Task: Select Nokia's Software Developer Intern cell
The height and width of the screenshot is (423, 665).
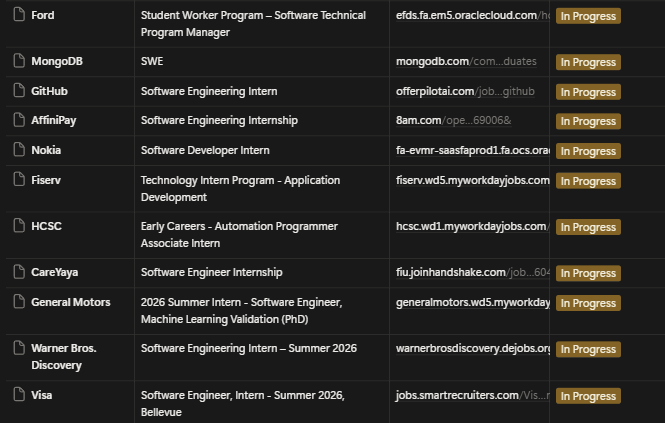Action: (x=262, y=151)
